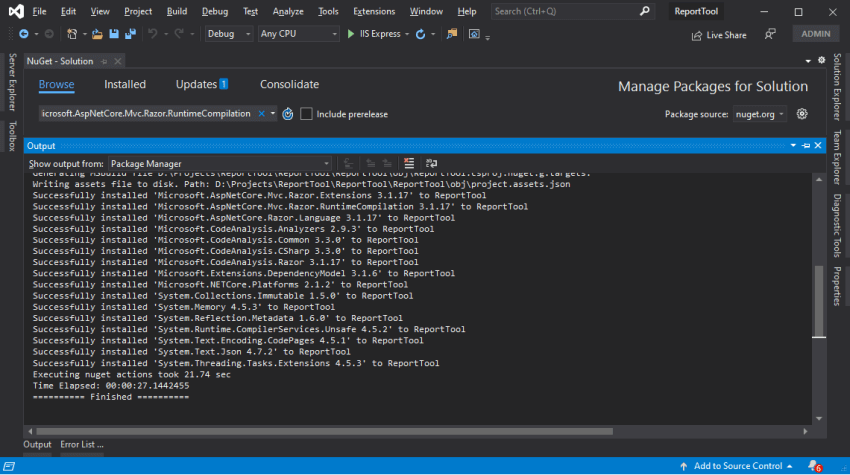Clear the NuGet search box text
The width and height of the screenshot is (850, 475).
click(x=261, y=113)
